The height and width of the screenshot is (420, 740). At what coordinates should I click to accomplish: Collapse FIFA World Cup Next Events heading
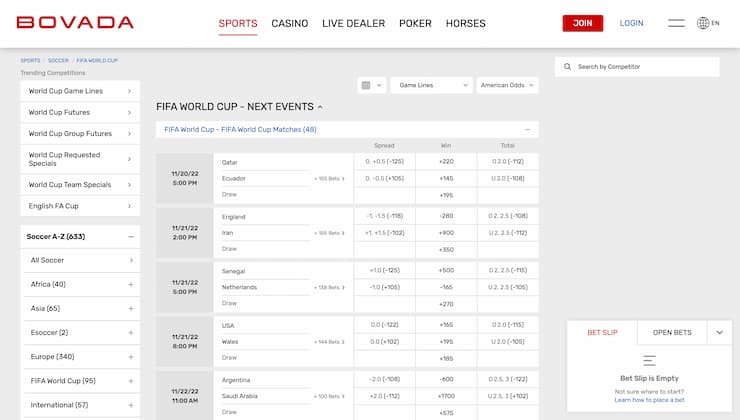(x=320, y=107)
